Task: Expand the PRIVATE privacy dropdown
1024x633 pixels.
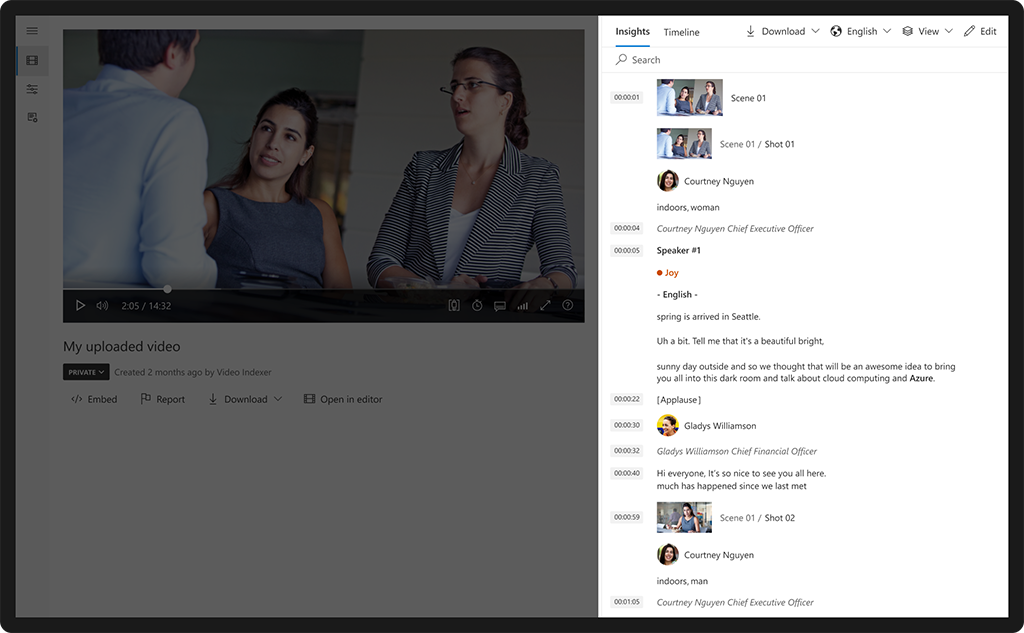Action: pos(85,371)
